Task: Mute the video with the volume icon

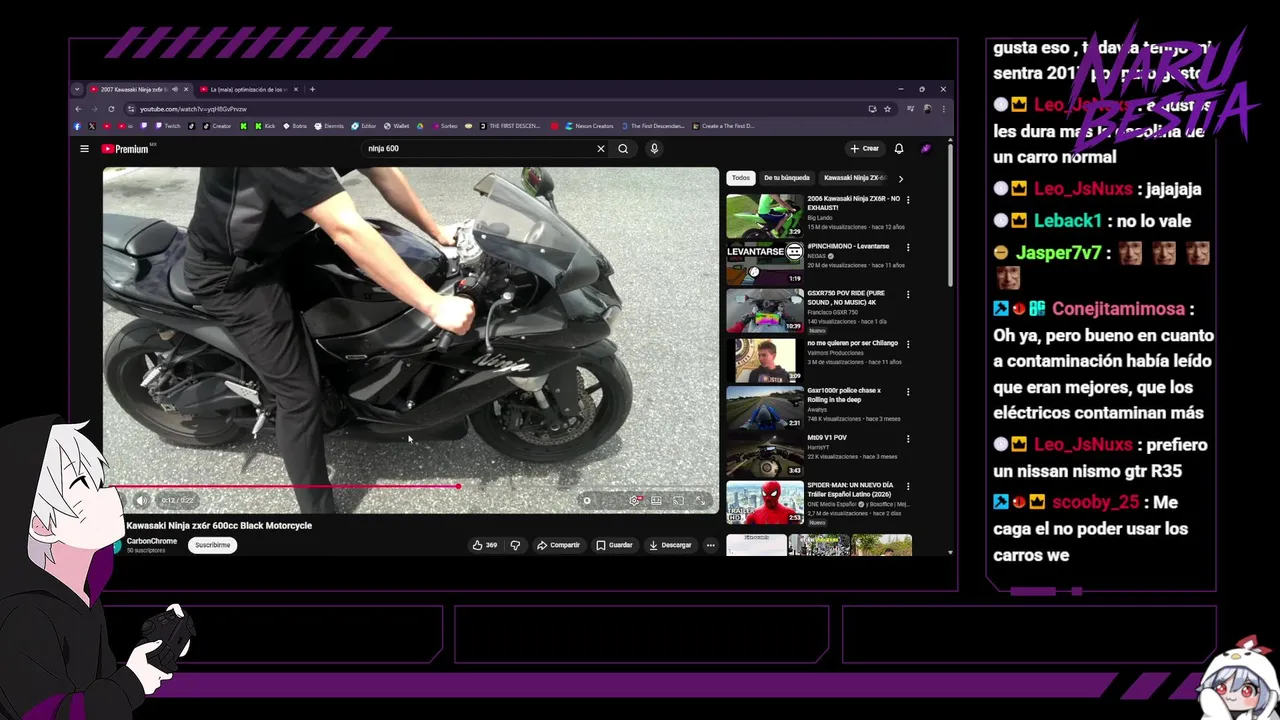Action: pyautogui.click(x=141, y=500)
